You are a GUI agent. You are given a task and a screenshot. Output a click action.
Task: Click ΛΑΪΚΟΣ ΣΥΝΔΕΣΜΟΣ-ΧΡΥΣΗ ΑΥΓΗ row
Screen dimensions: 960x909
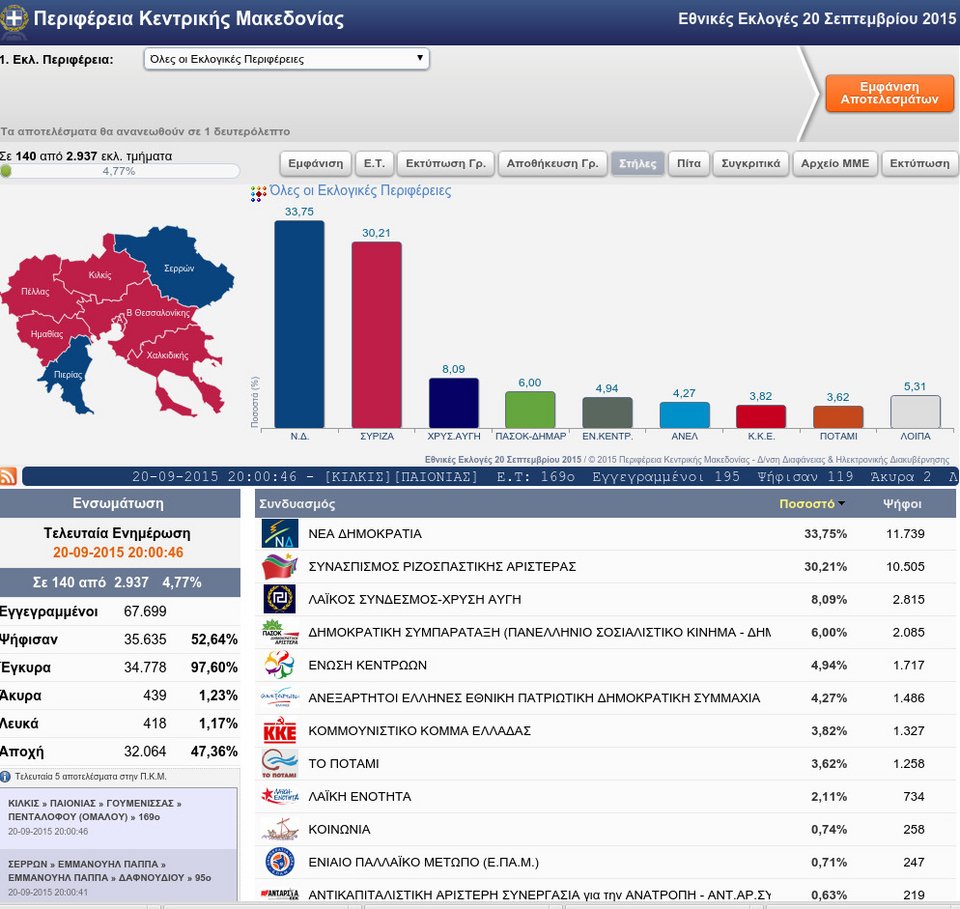[x=605, y=599]
